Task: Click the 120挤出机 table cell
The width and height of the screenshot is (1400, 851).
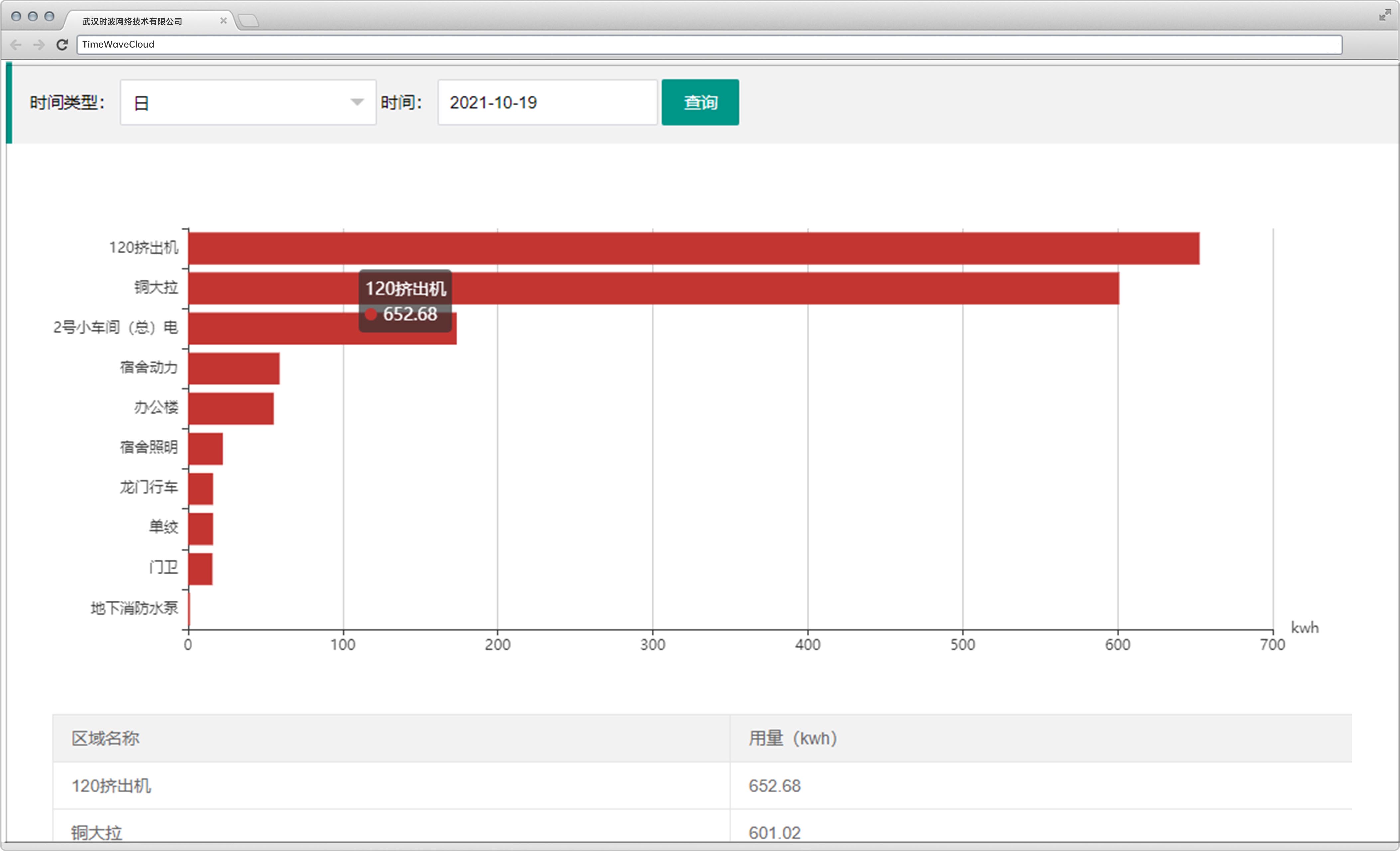Action: coord(391,786)
